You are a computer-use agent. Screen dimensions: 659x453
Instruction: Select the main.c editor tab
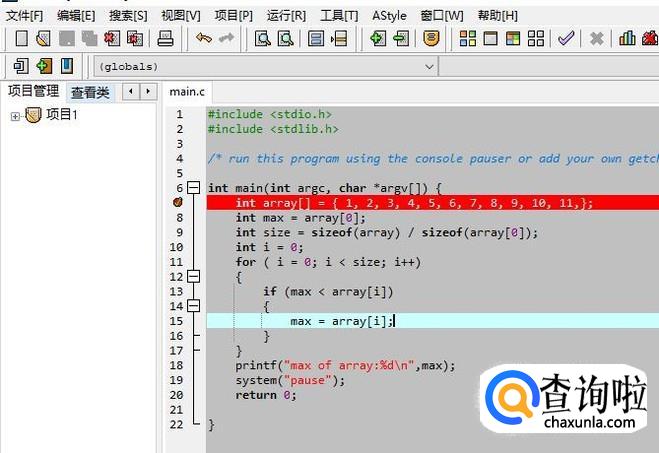click(187, 92)
